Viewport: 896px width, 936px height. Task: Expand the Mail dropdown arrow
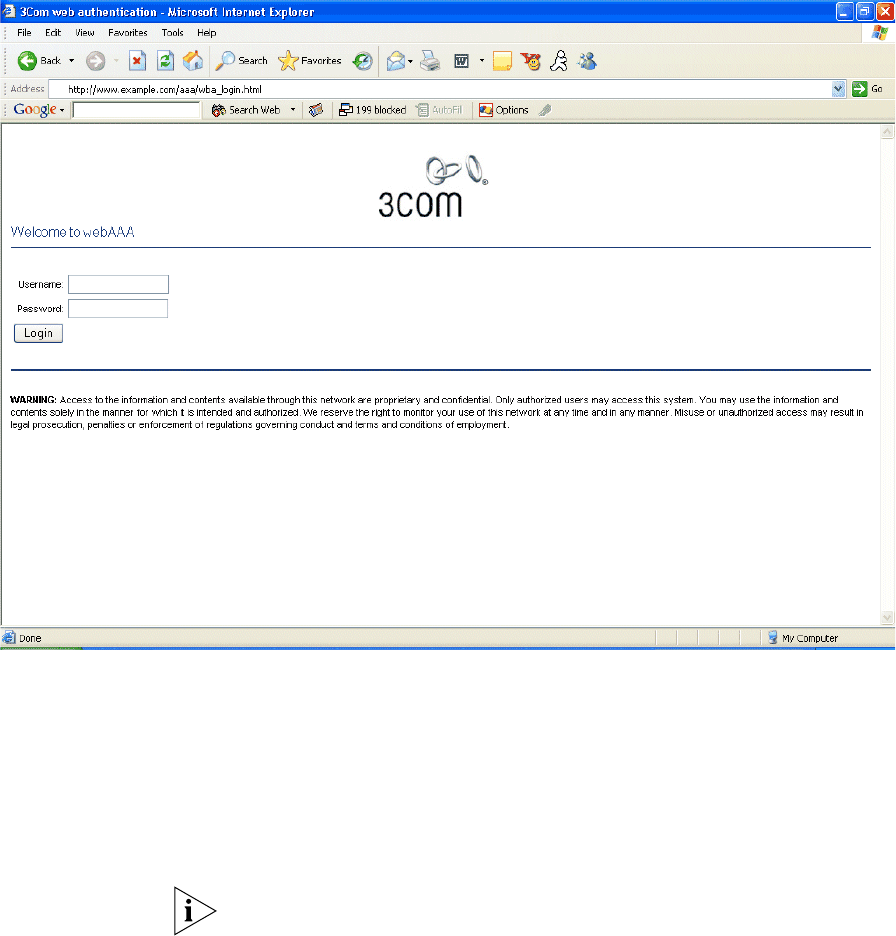point(410,61)
